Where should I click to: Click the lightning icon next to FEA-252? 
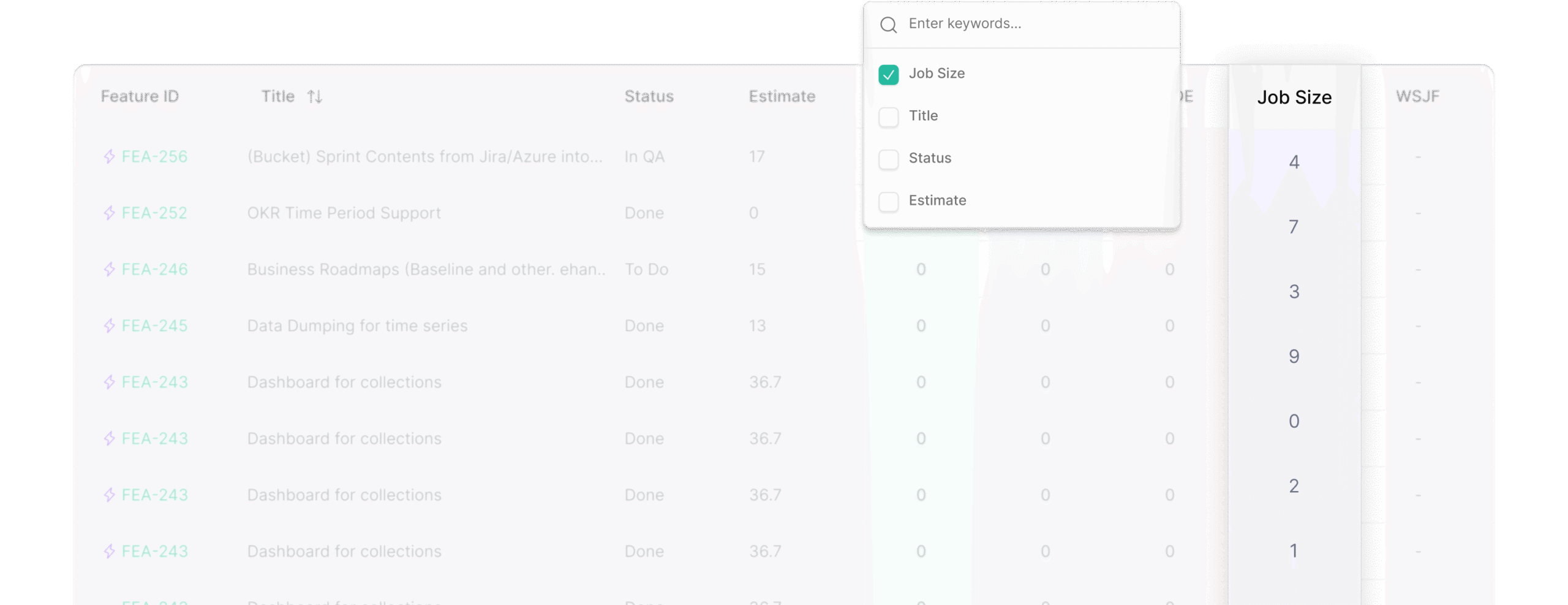[110, 213]
